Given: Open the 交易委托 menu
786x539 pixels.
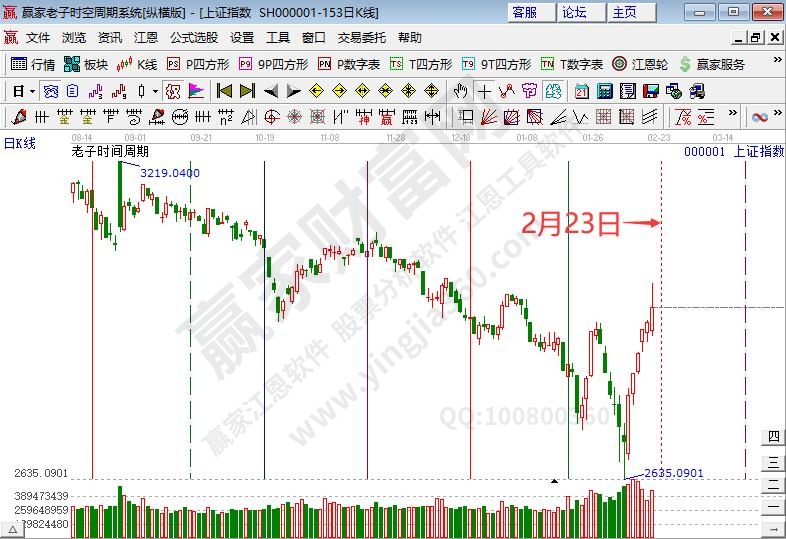Looking at the screenshot, I should (x=362, y=38).
